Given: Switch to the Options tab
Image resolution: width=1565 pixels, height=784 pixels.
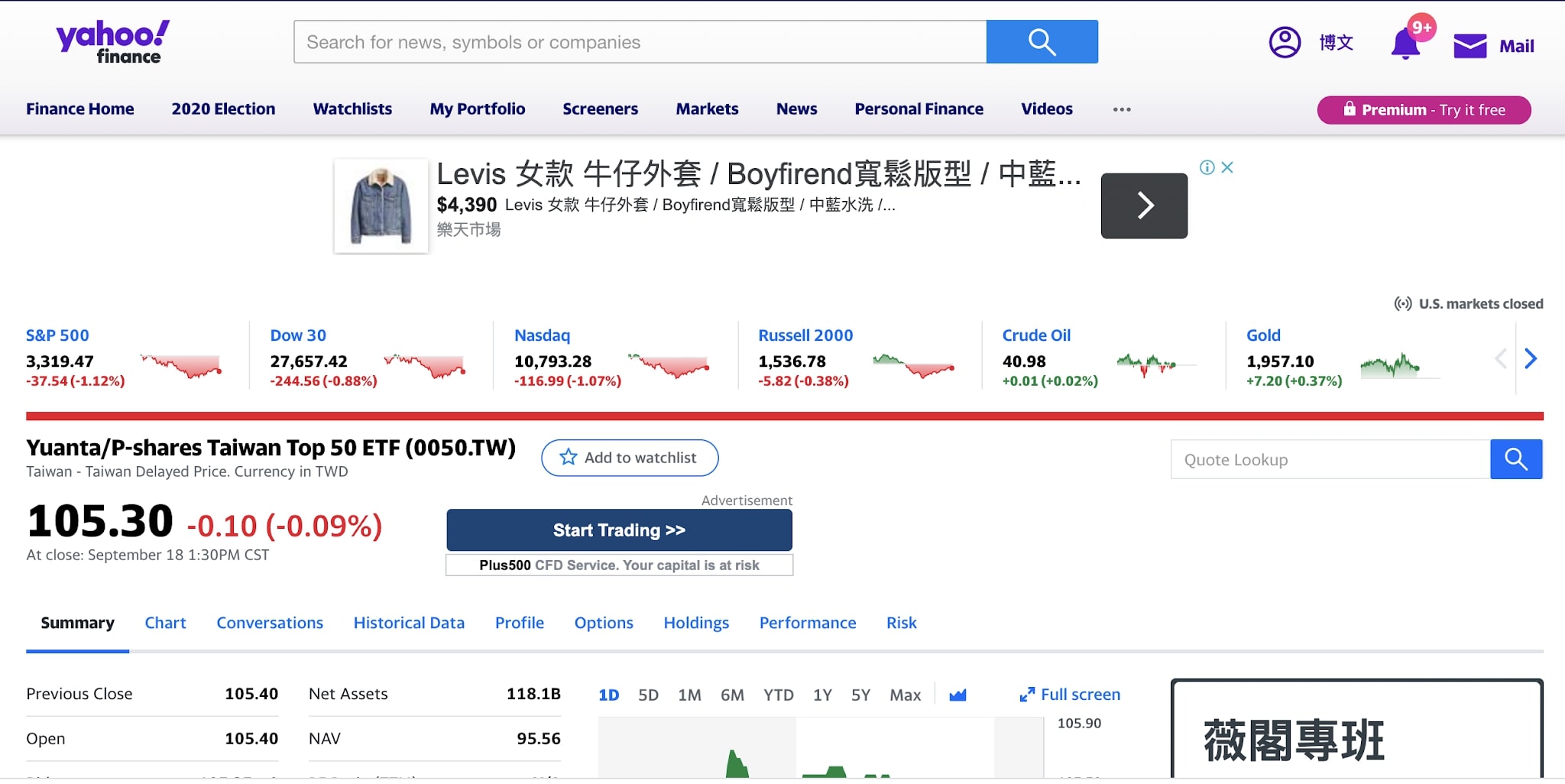Looking at the screenshot, I should 604,623.
